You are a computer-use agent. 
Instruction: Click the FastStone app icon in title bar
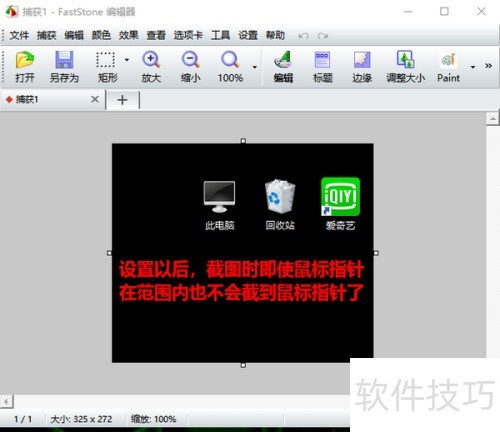pyautogui.click(x=12, y=12)
